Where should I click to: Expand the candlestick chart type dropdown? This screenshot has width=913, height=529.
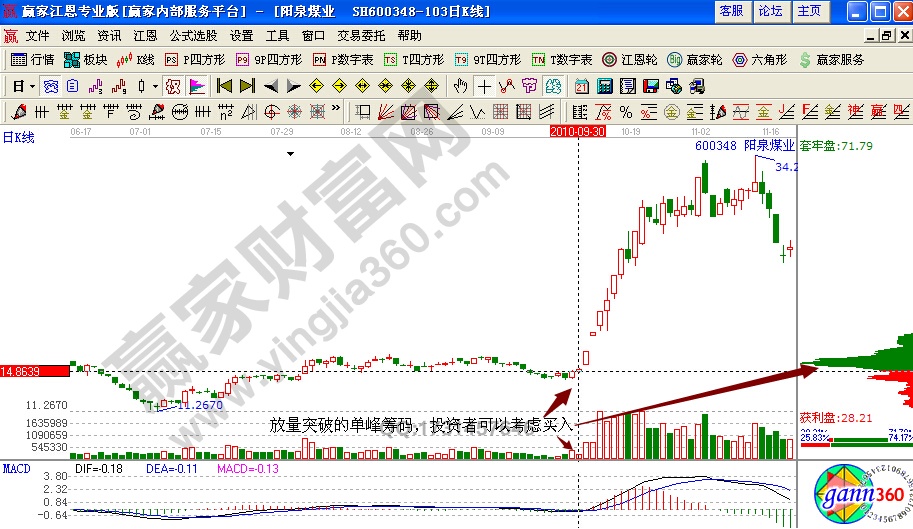pos(155,86)
